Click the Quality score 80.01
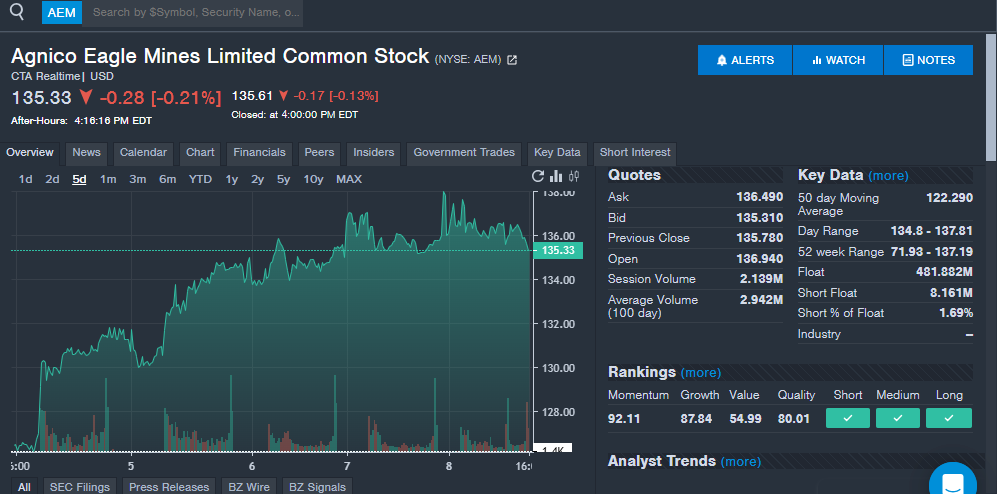This screenshot has width=997, height=494. coord(794,419)
